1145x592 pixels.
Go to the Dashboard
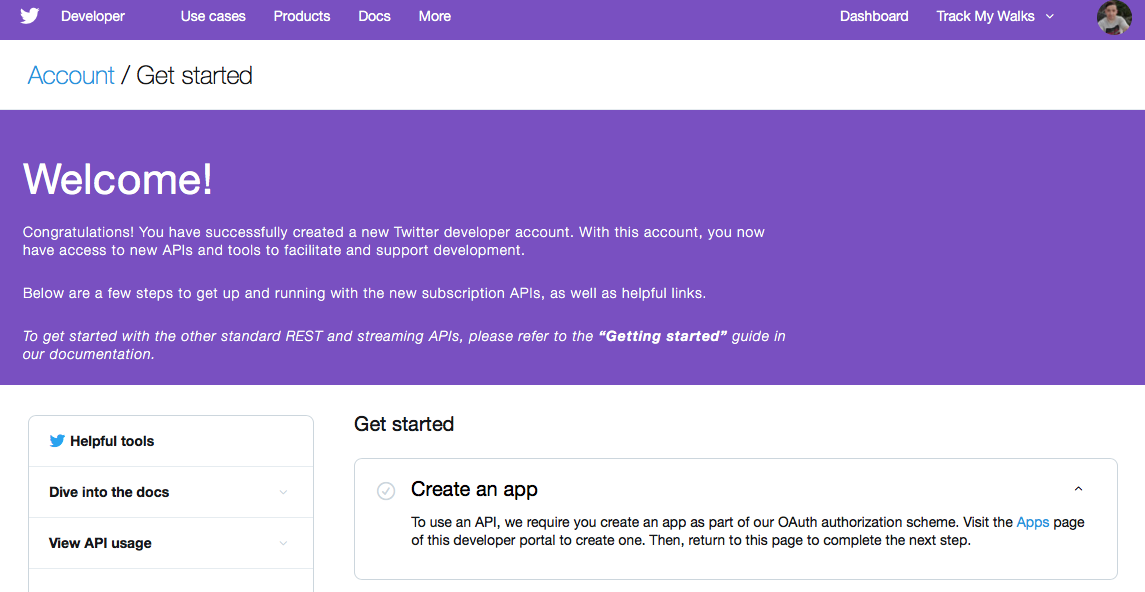tap(874, 16)
